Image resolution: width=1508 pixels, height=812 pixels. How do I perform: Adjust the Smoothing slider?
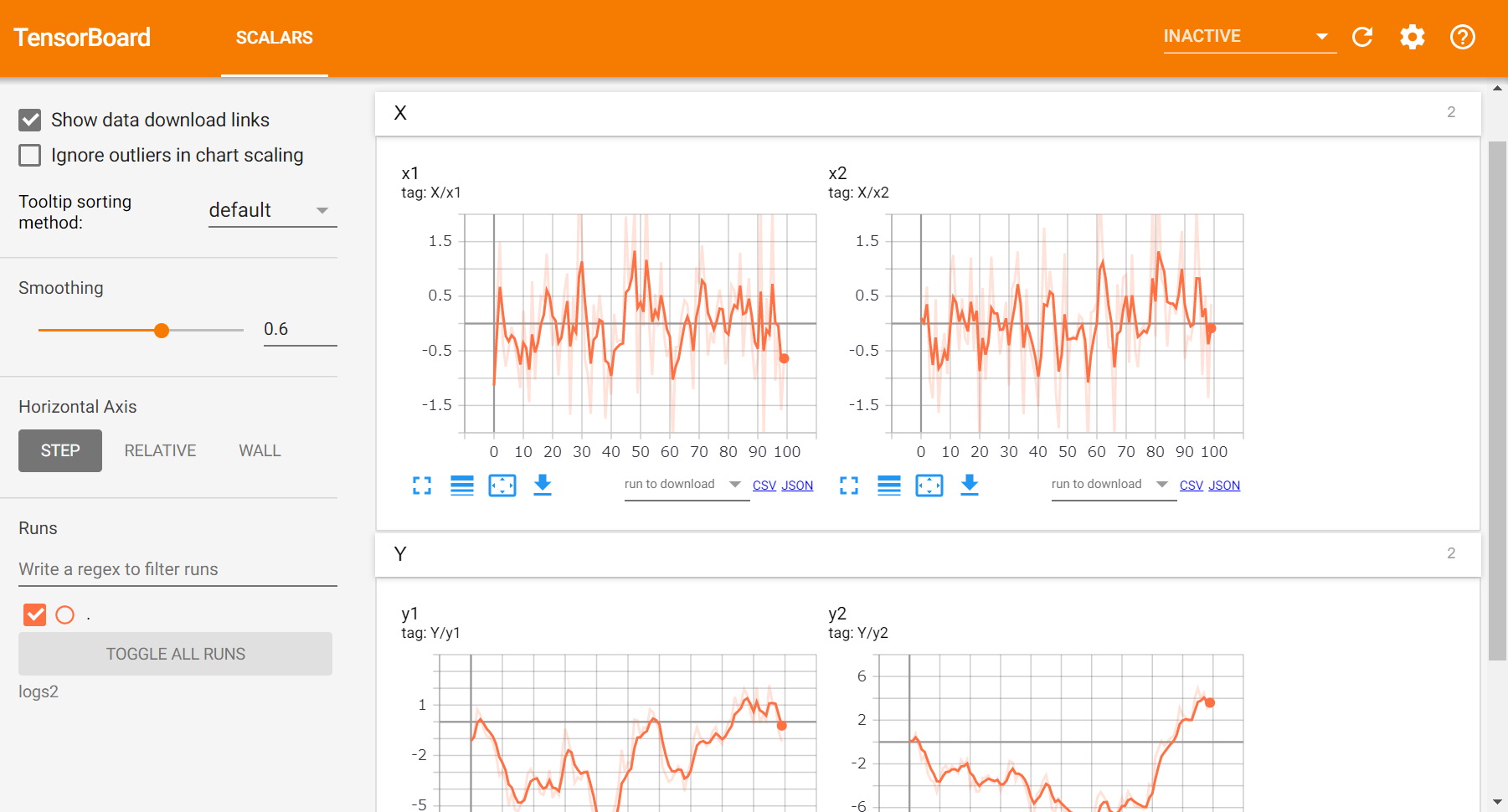coord(160,330)
